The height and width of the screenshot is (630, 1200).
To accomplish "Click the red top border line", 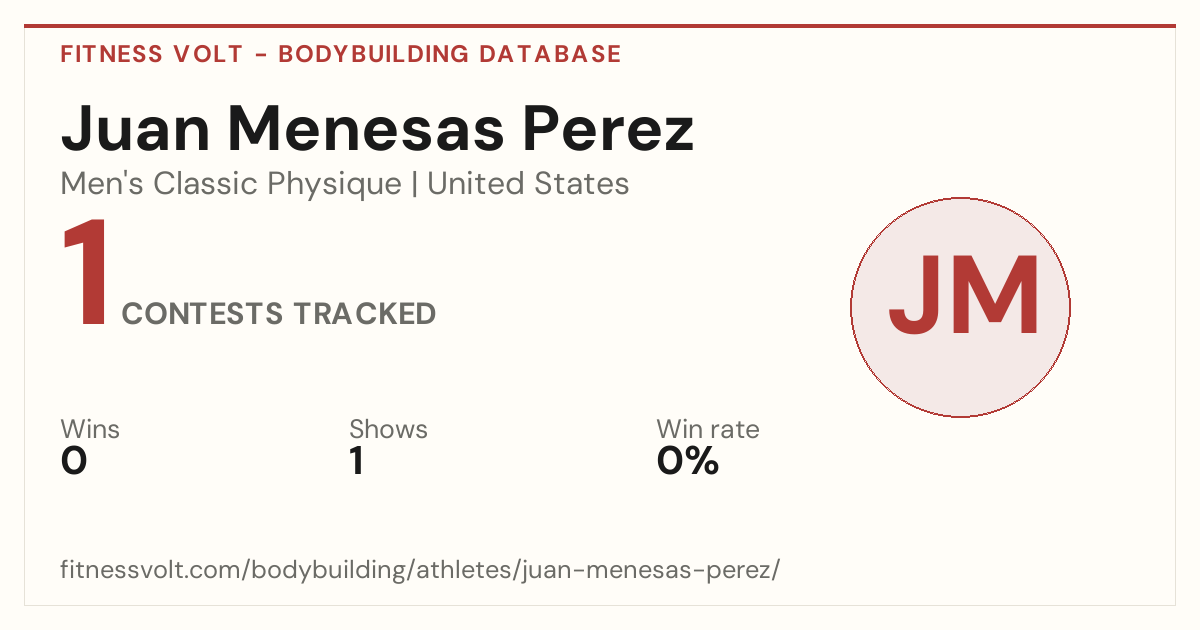I will tap(600, 26).
